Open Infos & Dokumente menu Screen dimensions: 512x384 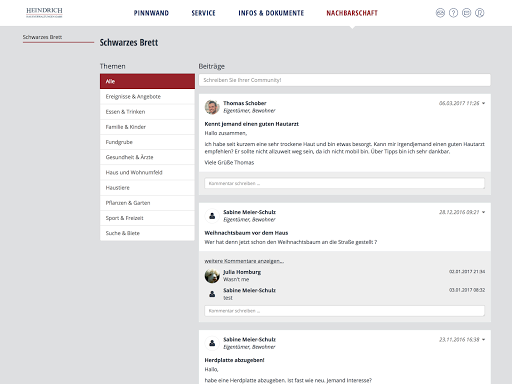tap(271, 13)
